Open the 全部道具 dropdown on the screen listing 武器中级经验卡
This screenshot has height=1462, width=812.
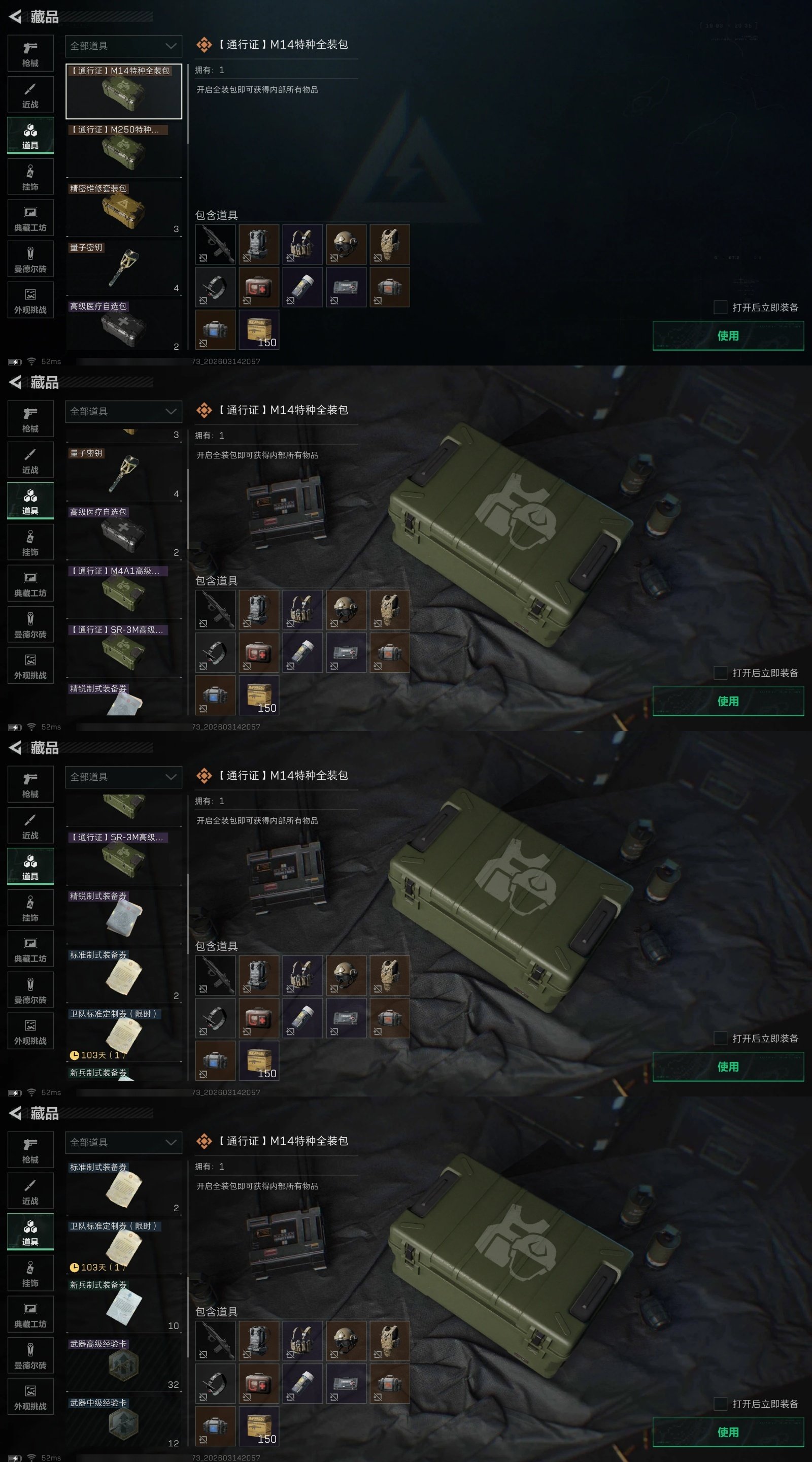point(124,1143)
